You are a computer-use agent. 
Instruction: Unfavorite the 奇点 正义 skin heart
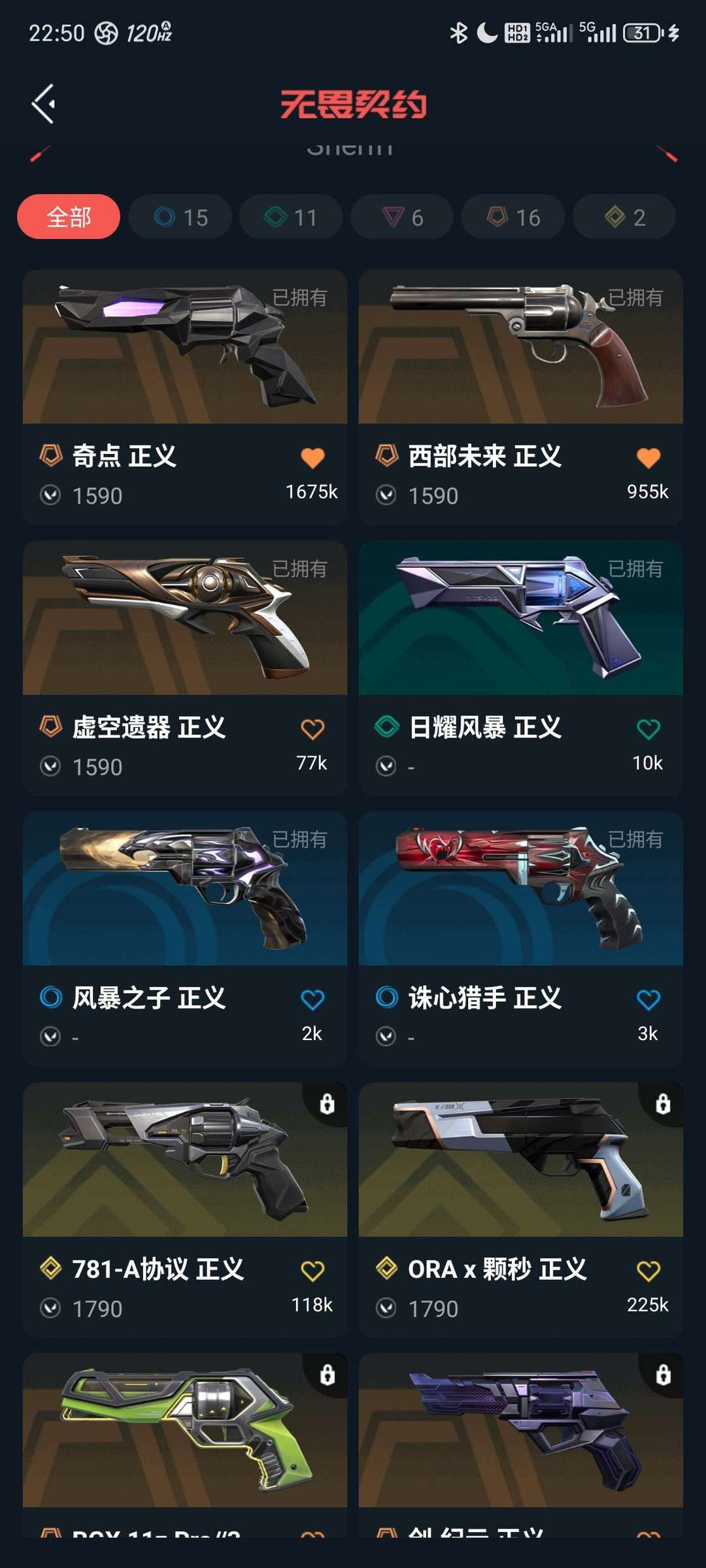click(312, 458)
